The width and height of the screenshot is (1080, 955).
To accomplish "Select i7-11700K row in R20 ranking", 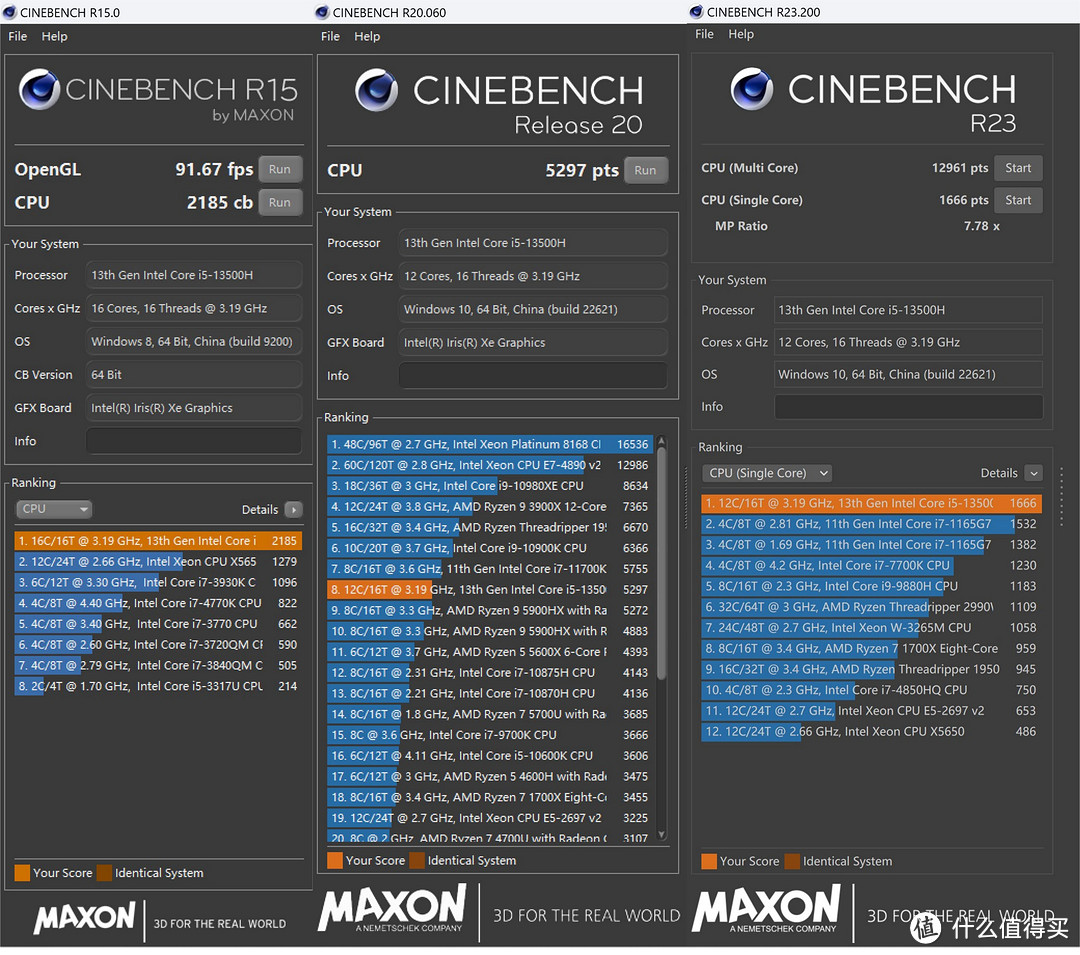I will [x=490, y=569].
